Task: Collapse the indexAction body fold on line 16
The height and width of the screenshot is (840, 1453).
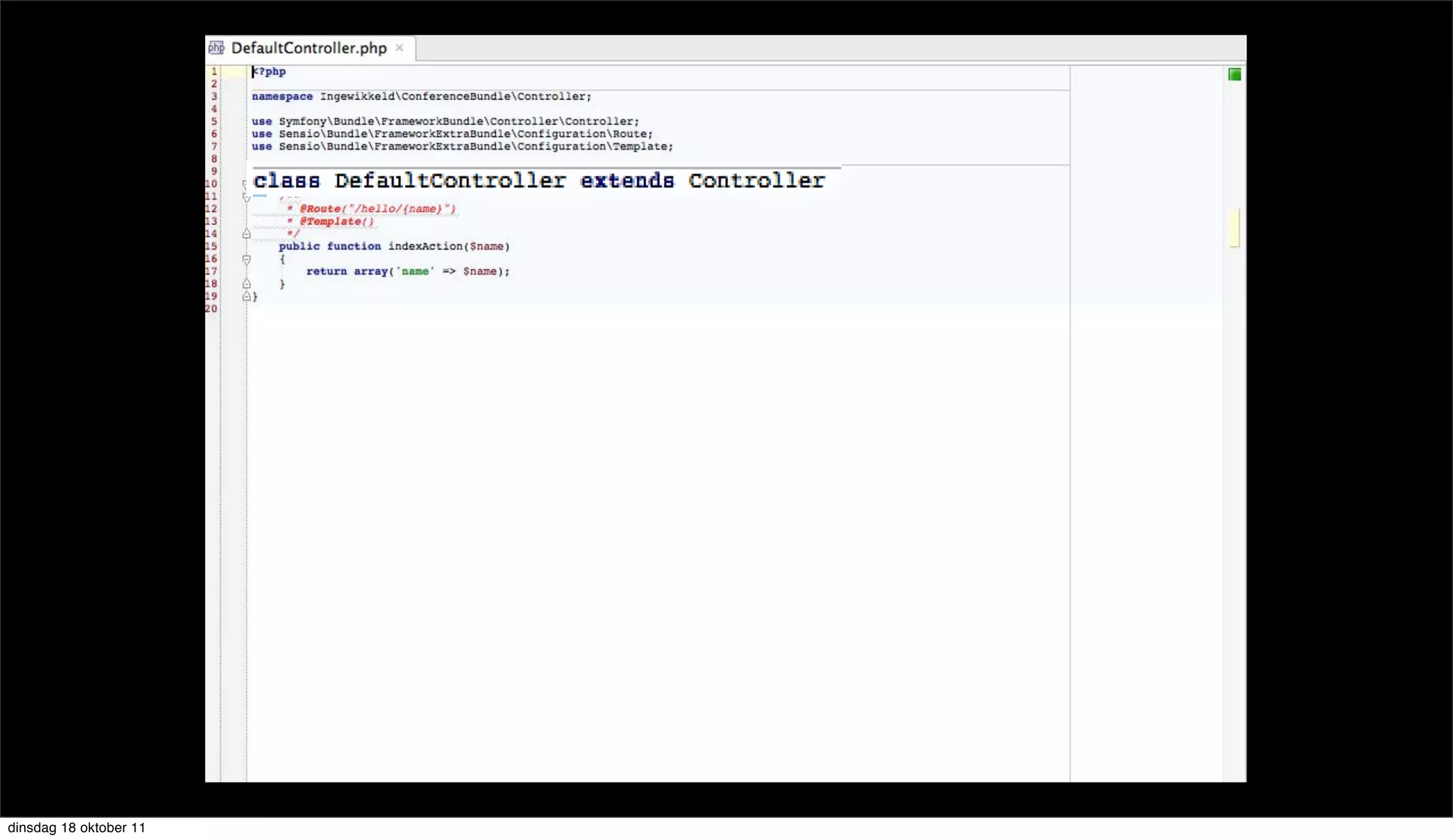Action: (246, 260)
